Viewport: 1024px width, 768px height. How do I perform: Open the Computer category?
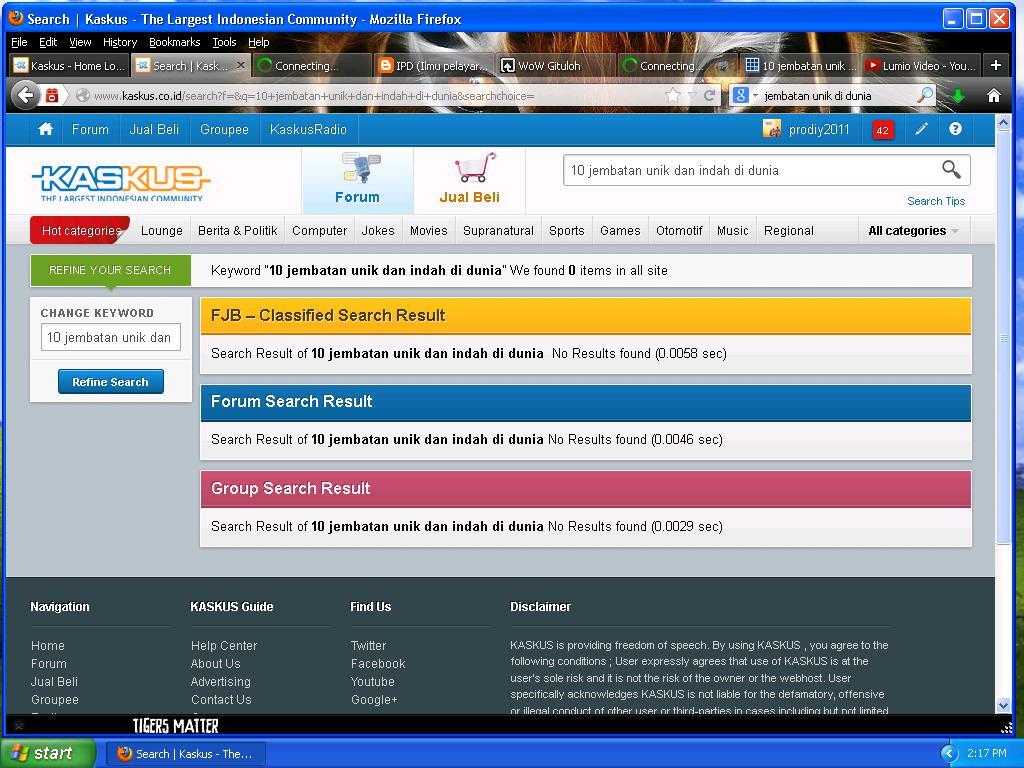pos(319,231)
